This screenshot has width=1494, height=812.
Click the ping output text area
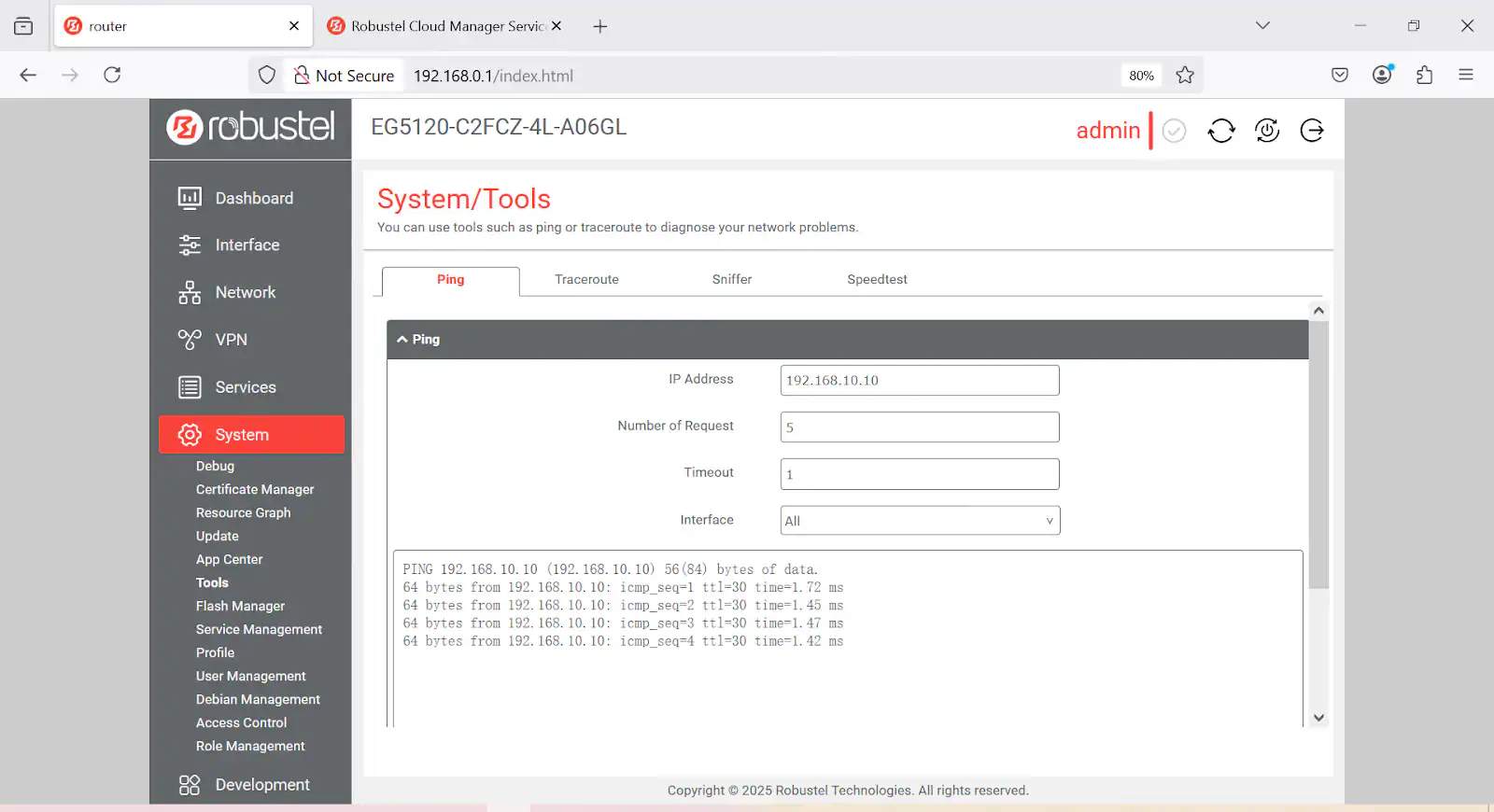(848, 638)
